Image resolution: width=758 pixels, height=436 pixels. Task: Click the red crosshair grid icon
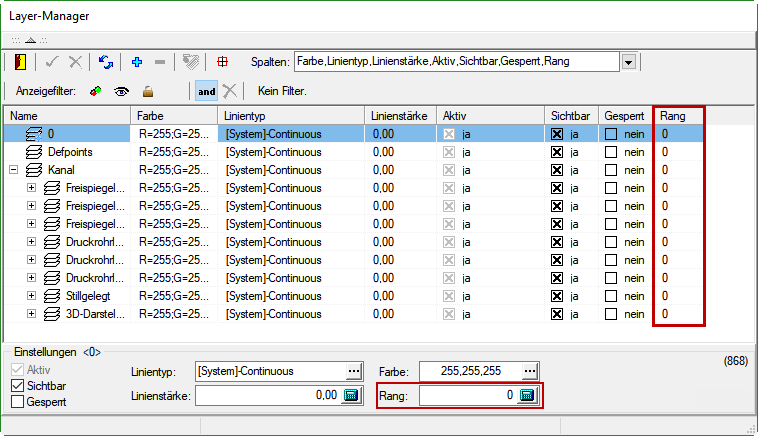click(x=222, y=62)
